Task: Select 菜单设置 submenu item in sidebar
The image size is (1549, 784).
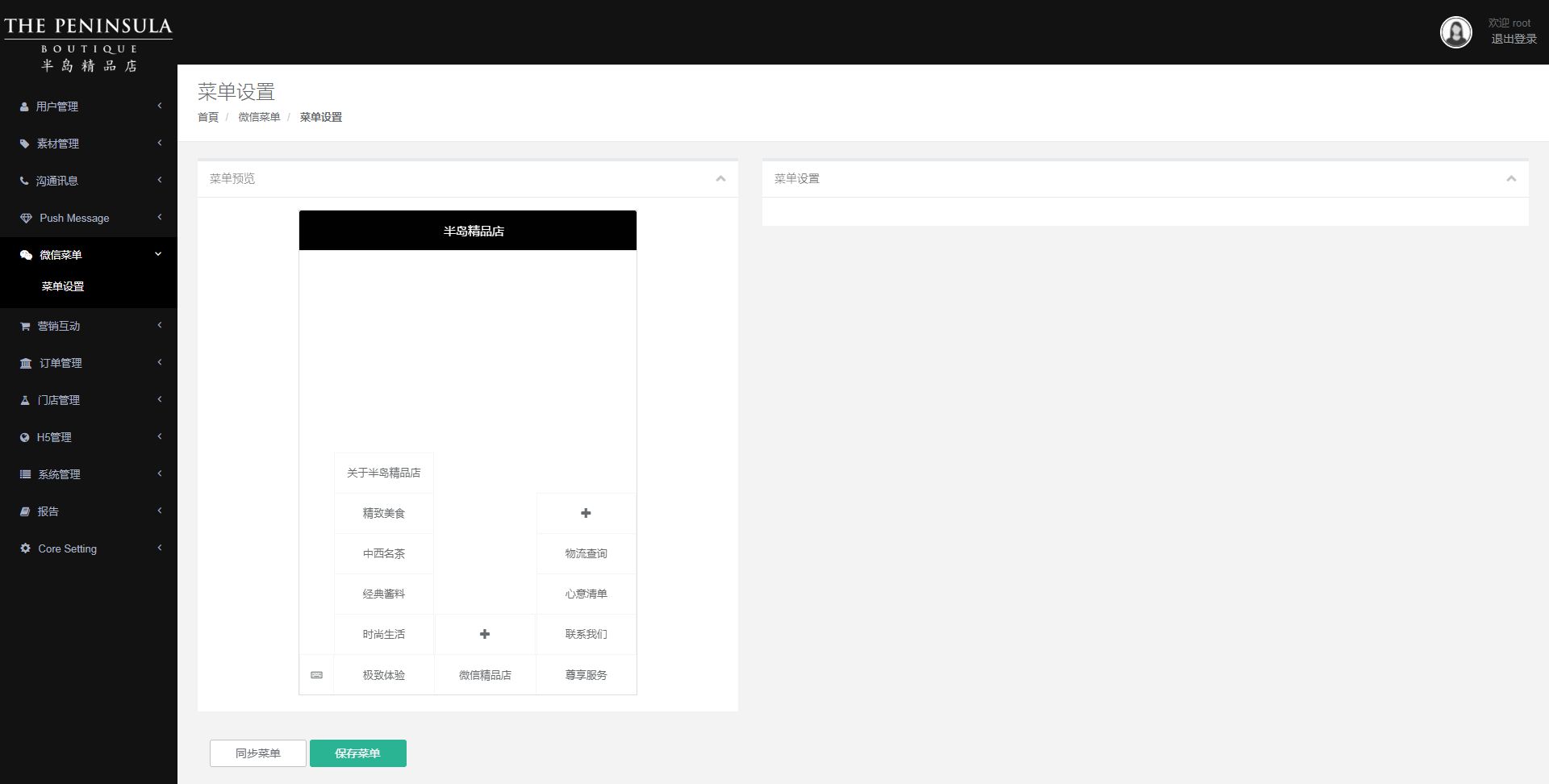Action: click(63, 286)
